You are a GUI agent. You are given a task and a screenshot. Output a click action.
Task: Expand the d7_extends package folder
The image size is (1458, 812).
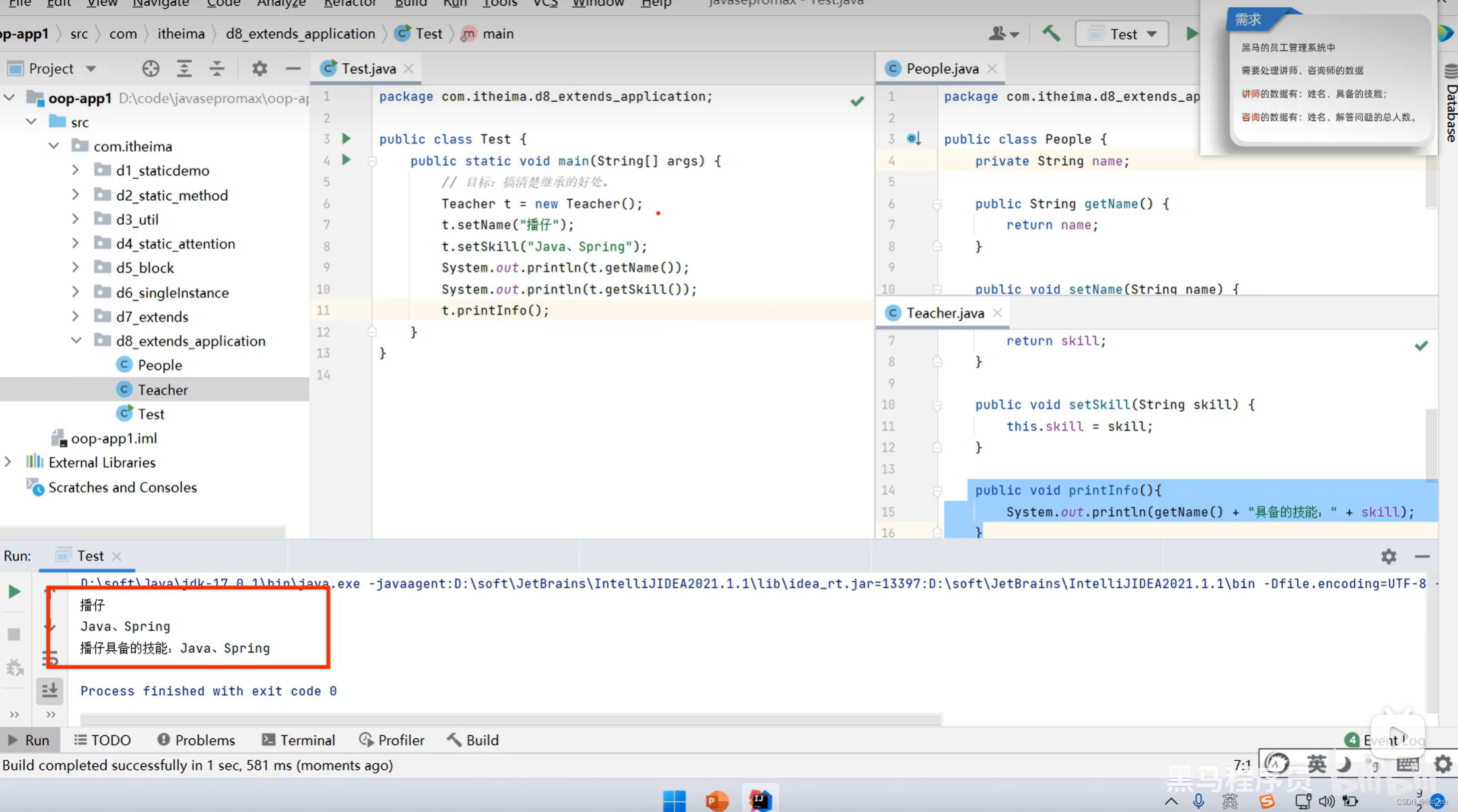pos(75,317)
